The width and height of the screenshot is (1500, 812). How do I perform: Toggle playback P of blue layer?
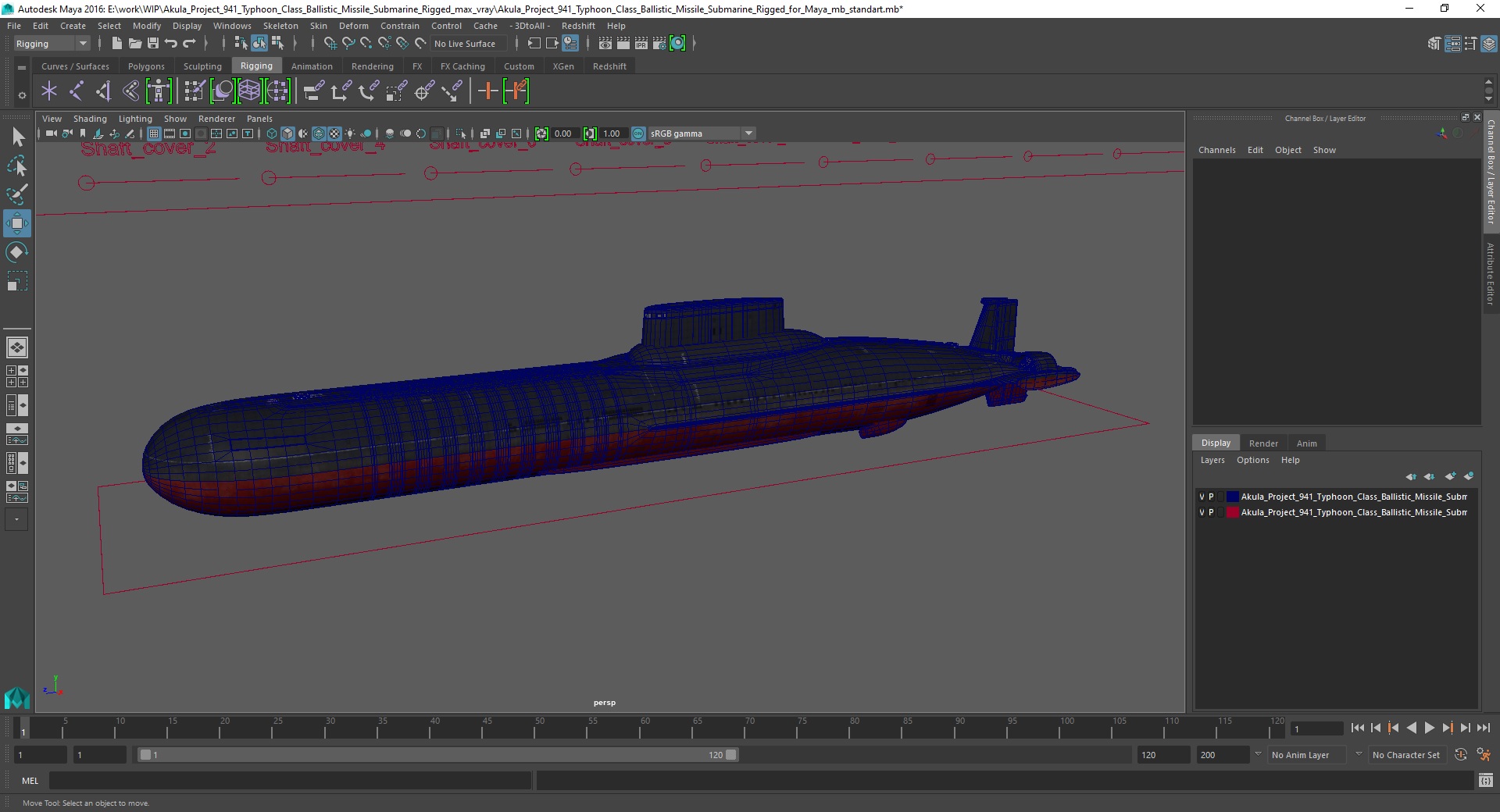coord(1211,497)
